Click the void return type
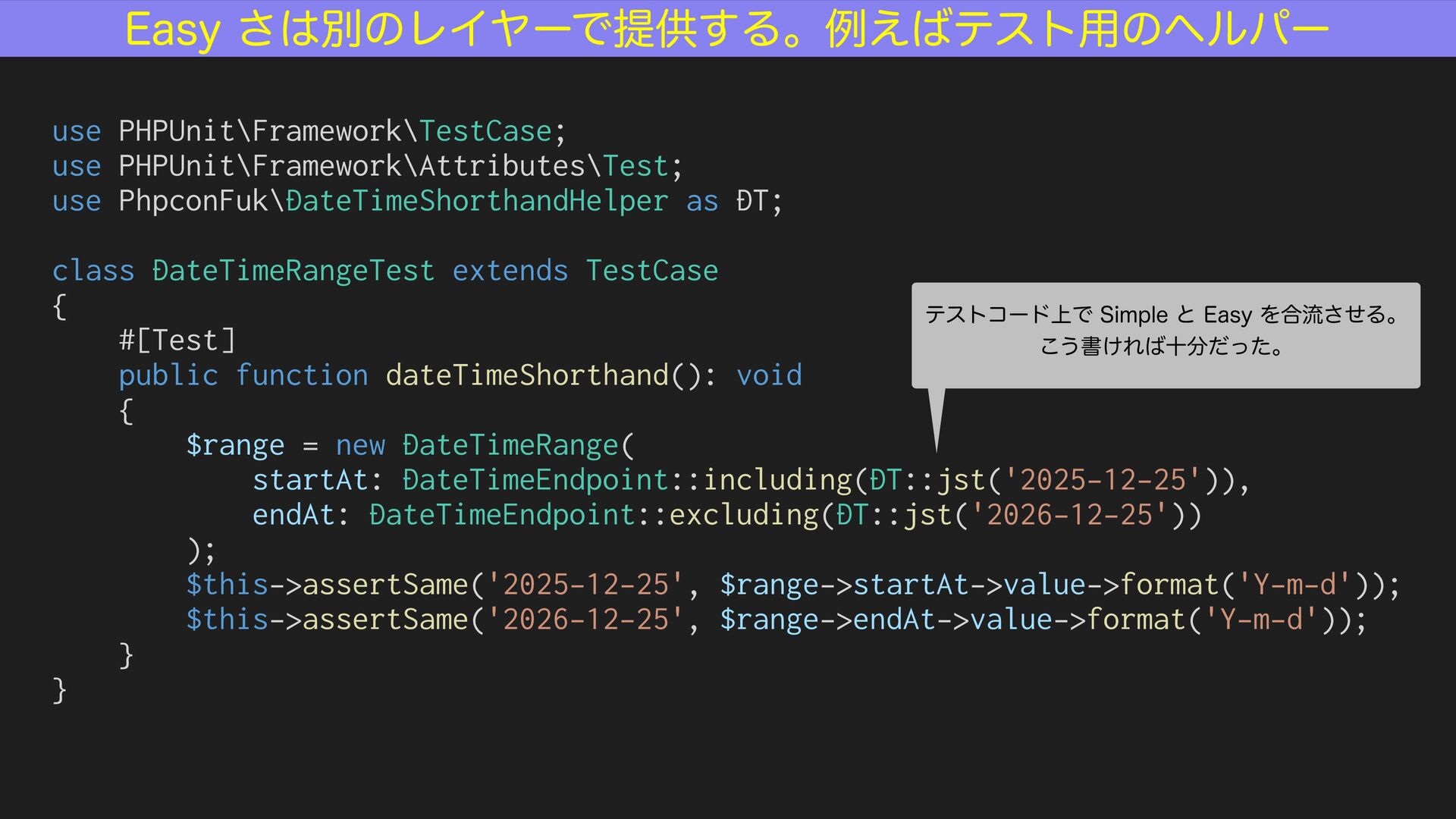 point(769,375)
